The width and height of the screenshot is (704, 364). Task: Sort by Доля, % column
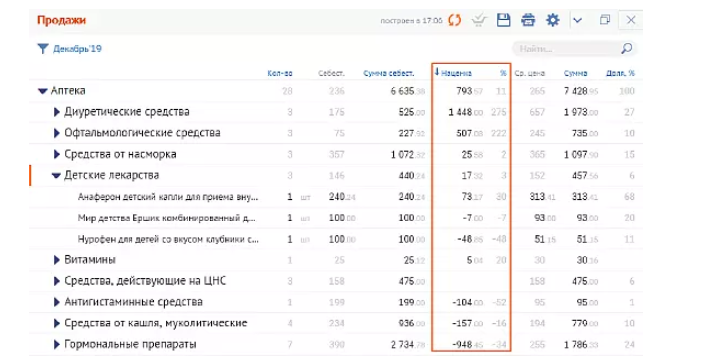coord(620,73)
